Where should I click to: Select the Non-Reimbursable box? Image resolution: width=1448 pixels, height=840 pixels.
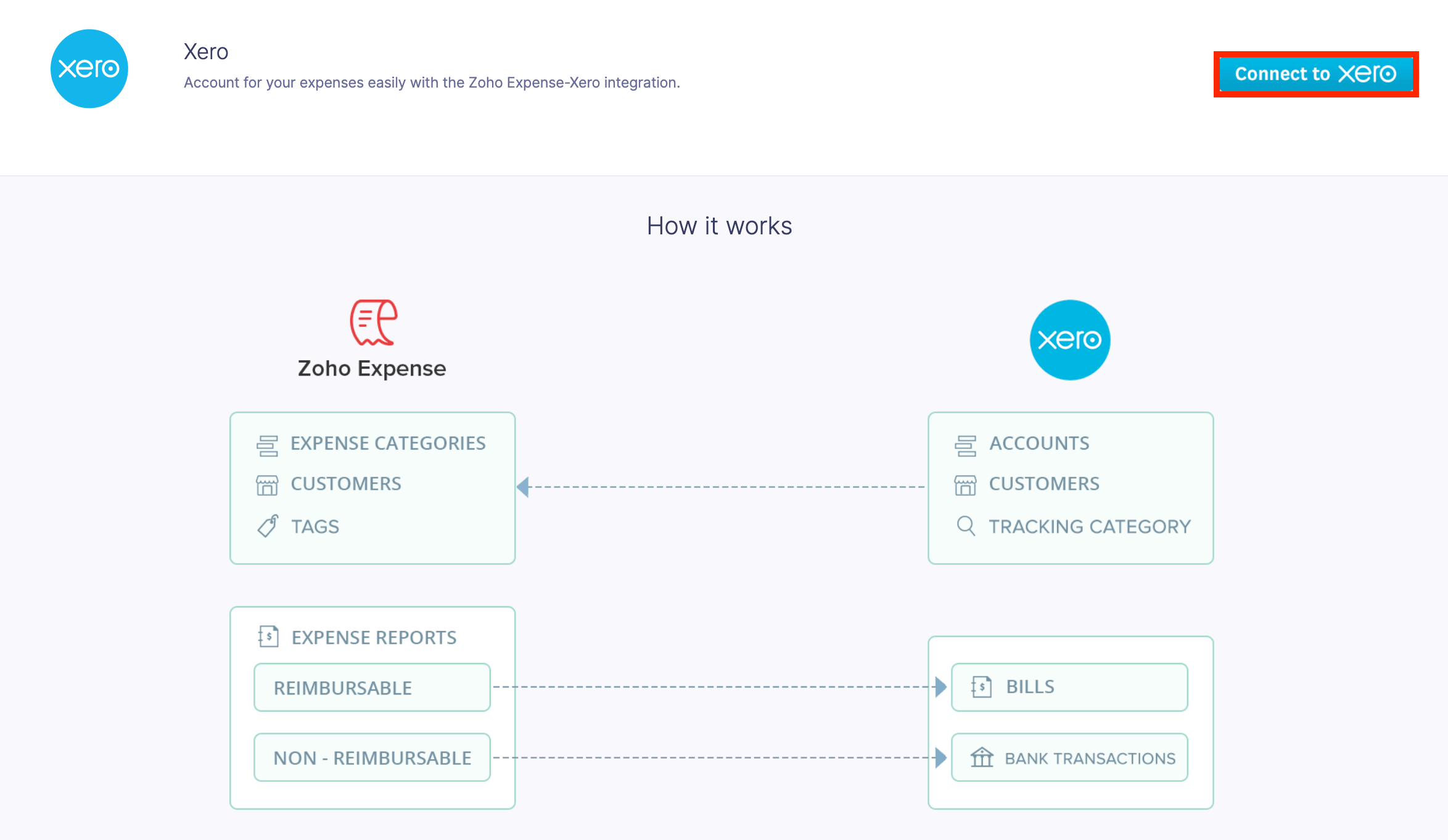point(371,757)
